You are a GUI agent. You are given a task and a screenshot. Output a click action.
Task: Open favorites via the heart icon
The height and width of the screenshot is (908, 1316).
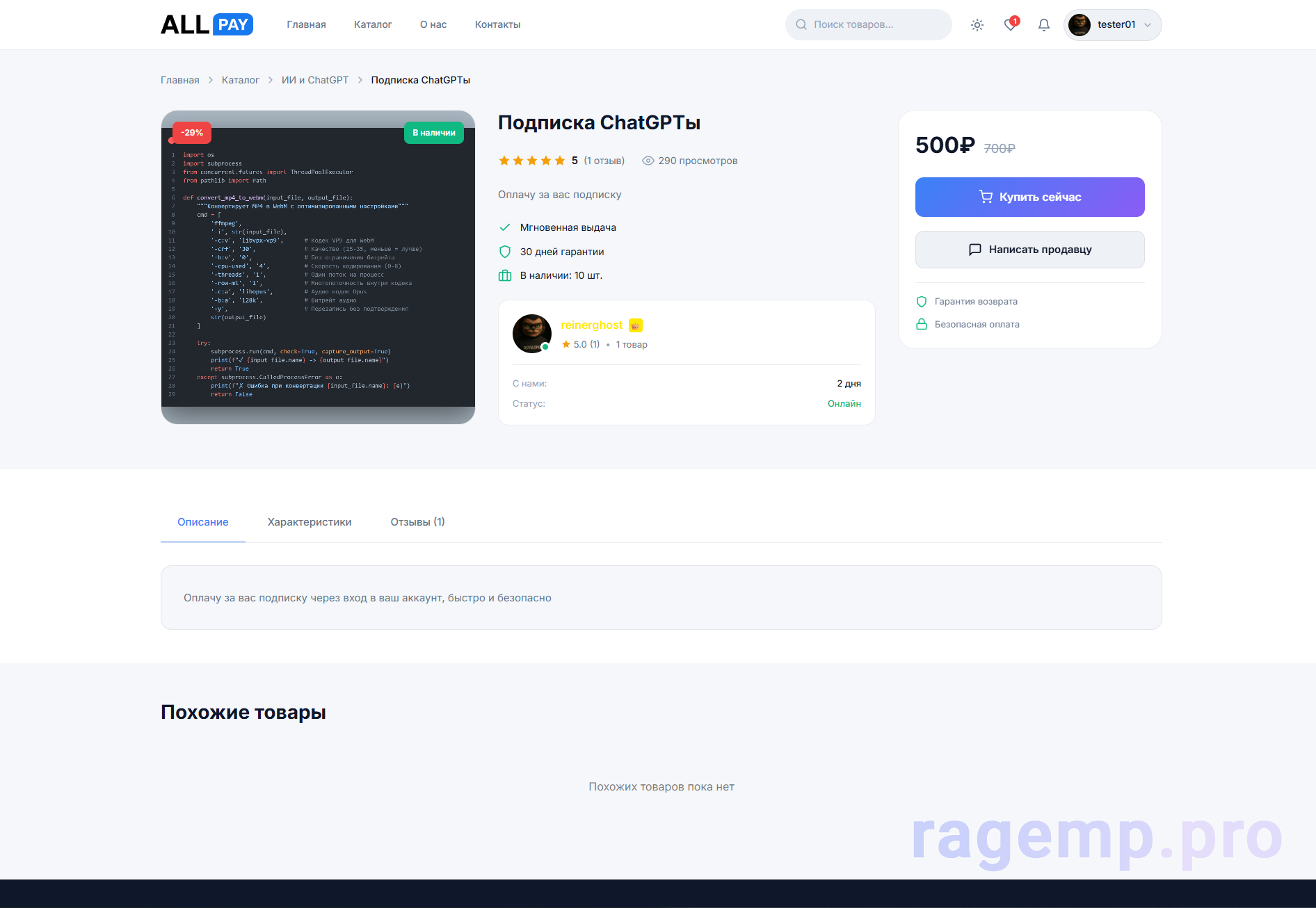point(1010,25)
